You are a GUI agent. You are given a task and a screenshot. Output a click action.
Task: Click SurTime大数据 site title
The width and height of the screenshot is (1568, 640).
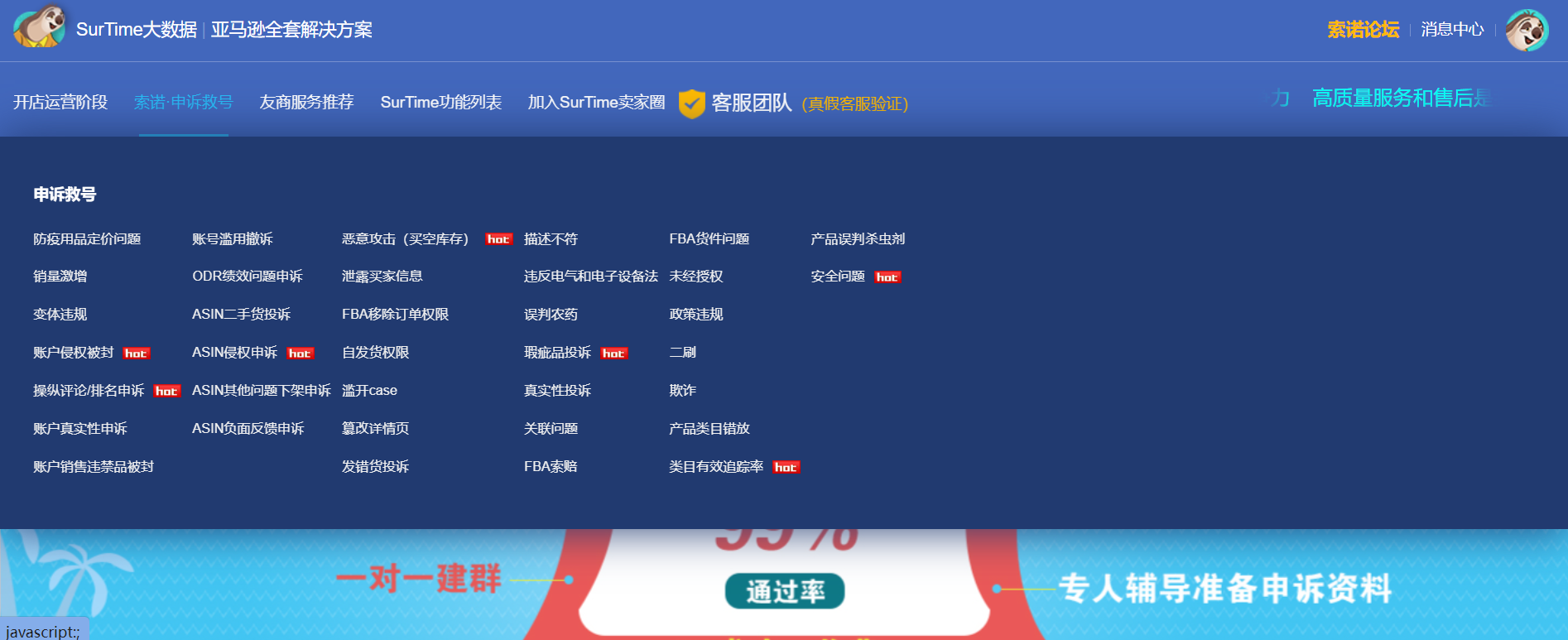[137, 30]
